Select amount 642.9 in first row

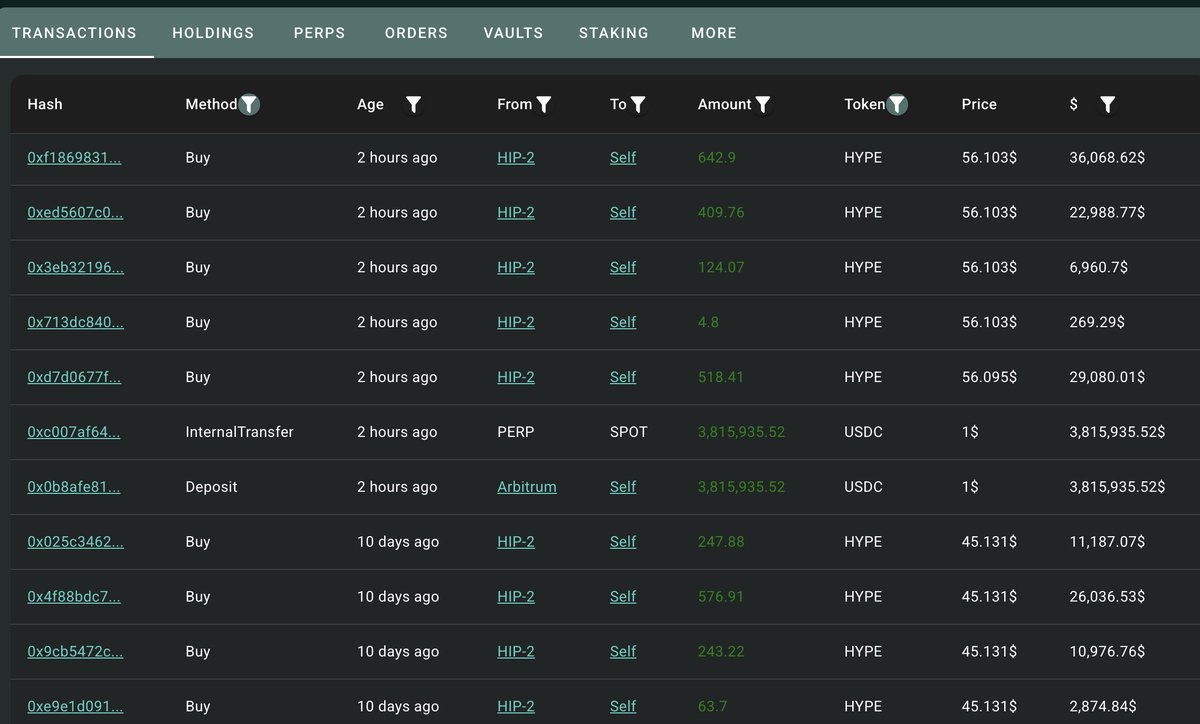[x=716, y=158]
